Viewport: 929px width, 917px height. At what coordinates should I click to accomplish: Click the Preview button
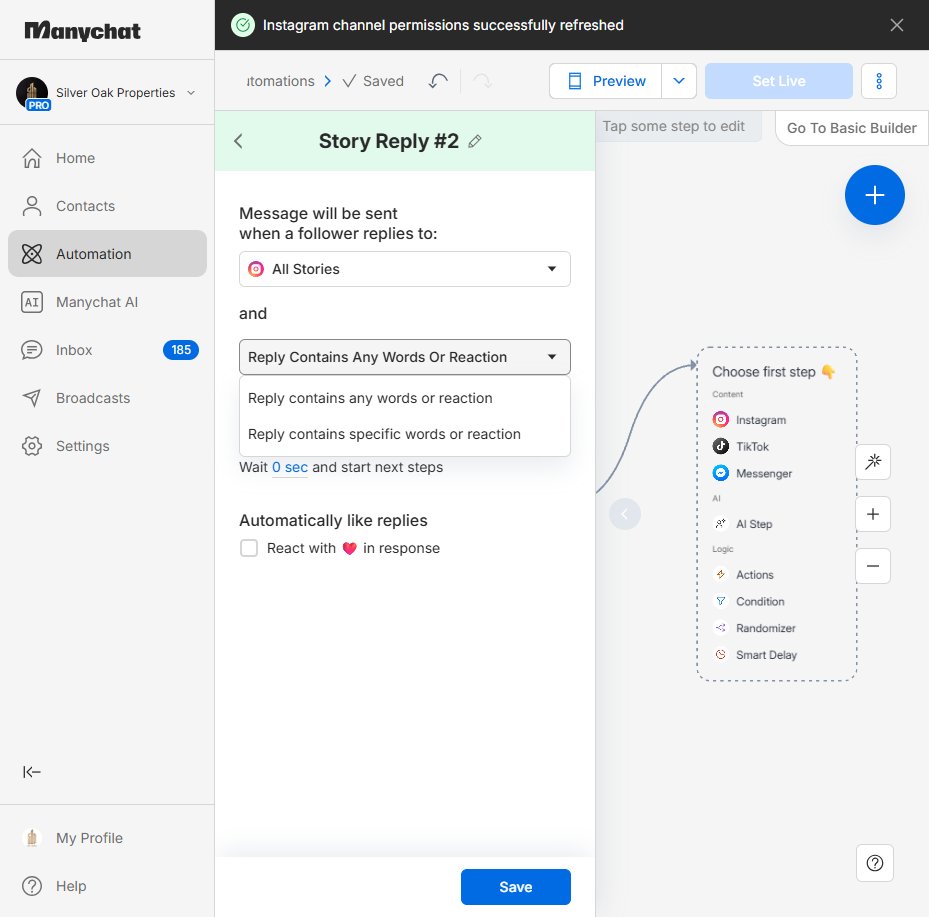coord(606,81)
